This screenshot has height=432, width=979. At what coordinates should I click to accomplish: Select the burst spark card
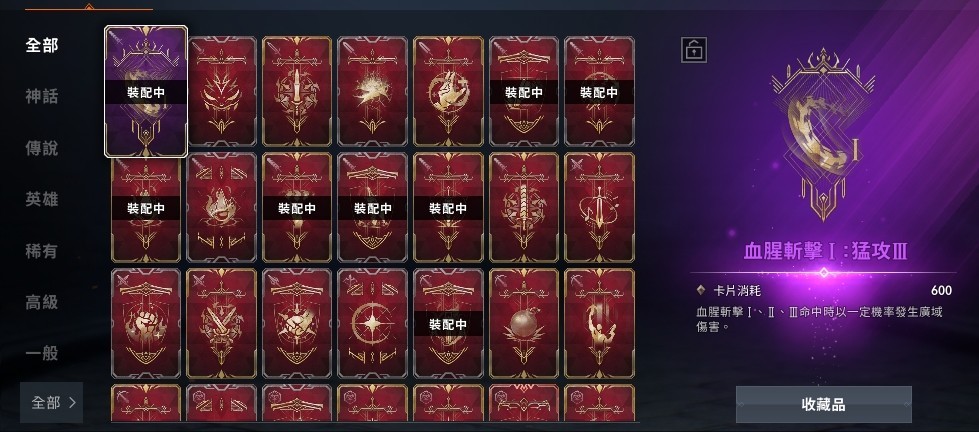[372, 91]
